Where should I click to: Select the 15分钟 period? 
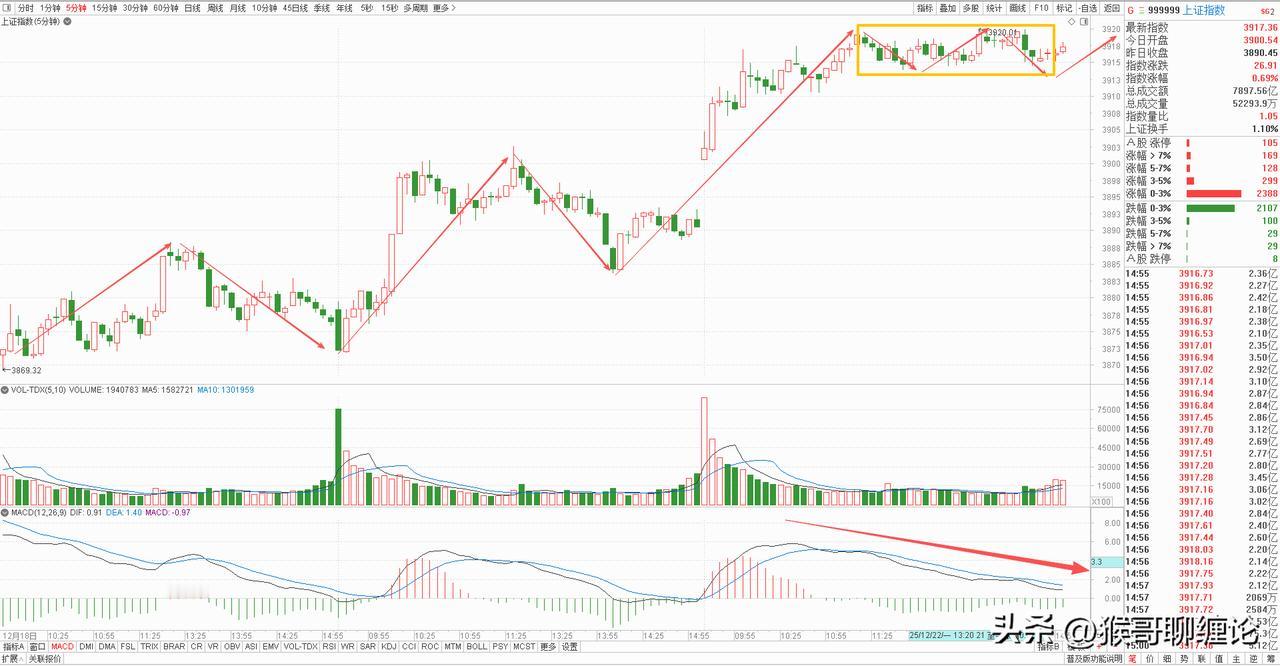(105, 8)
